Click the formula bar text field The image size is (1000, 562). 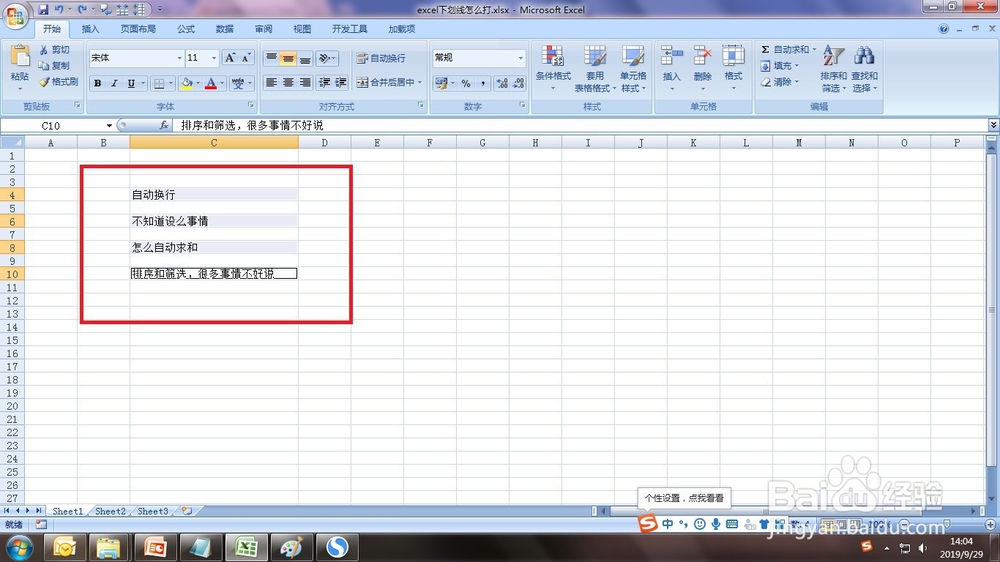point(580,126)
